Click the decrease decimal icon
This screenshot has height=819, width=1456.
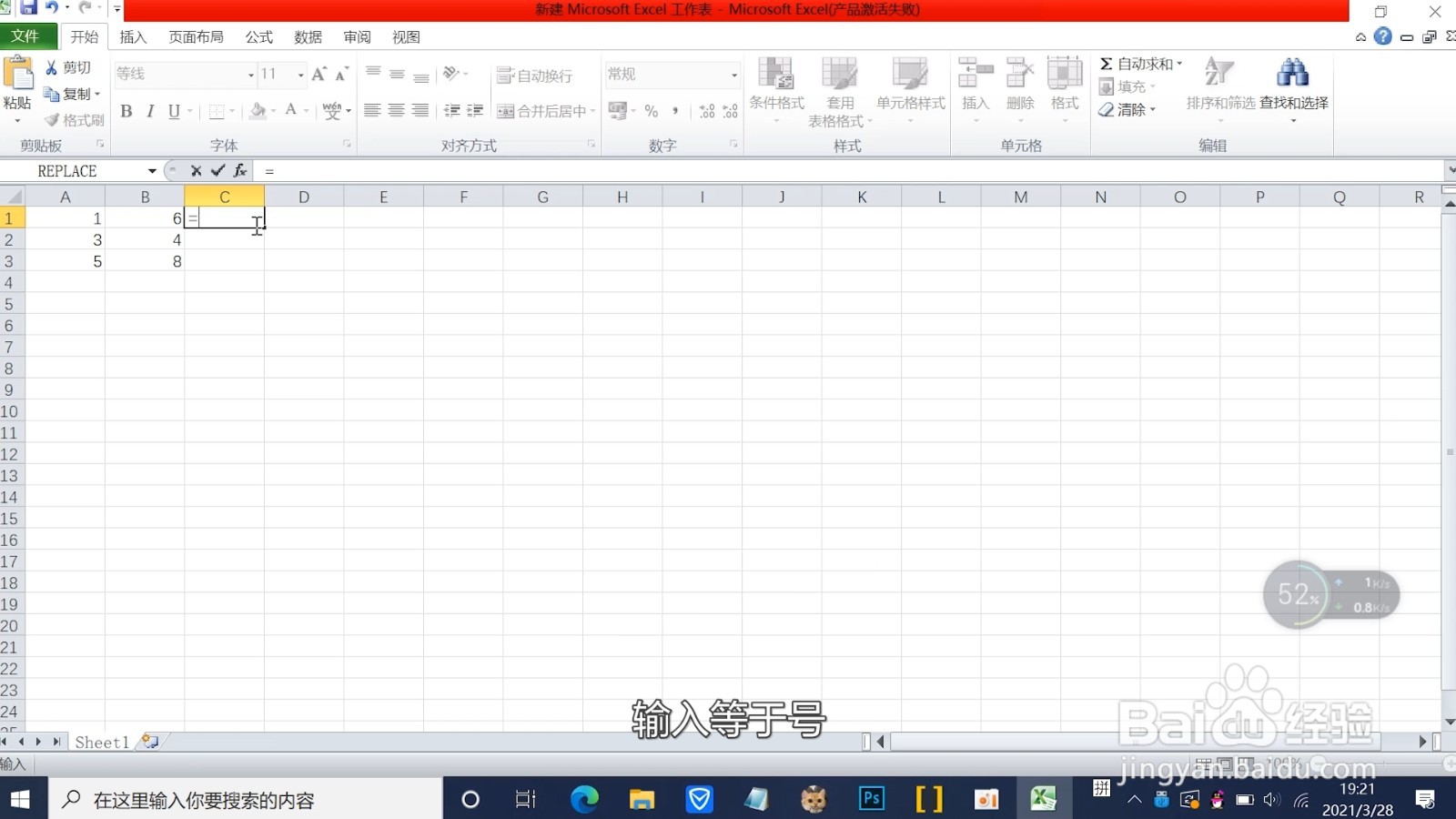tap(731, 111)
